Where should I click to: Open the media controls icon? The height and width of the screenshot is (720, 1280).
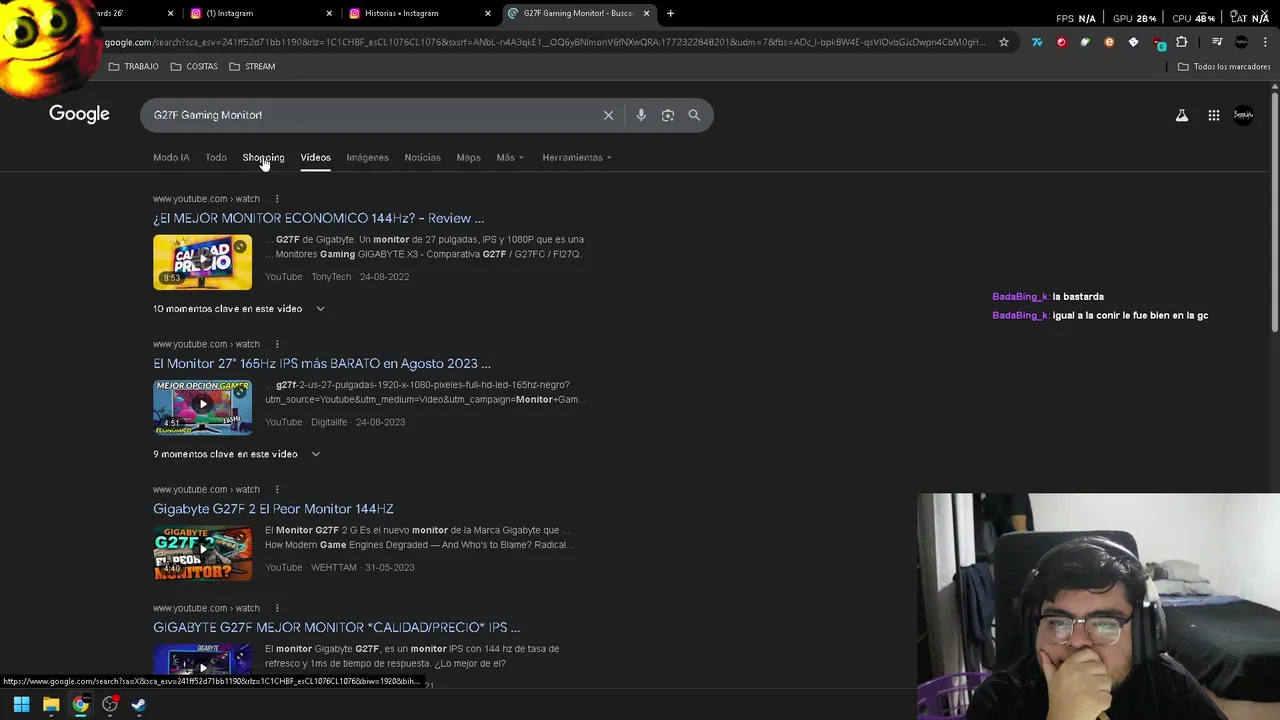click(1217, 42)
